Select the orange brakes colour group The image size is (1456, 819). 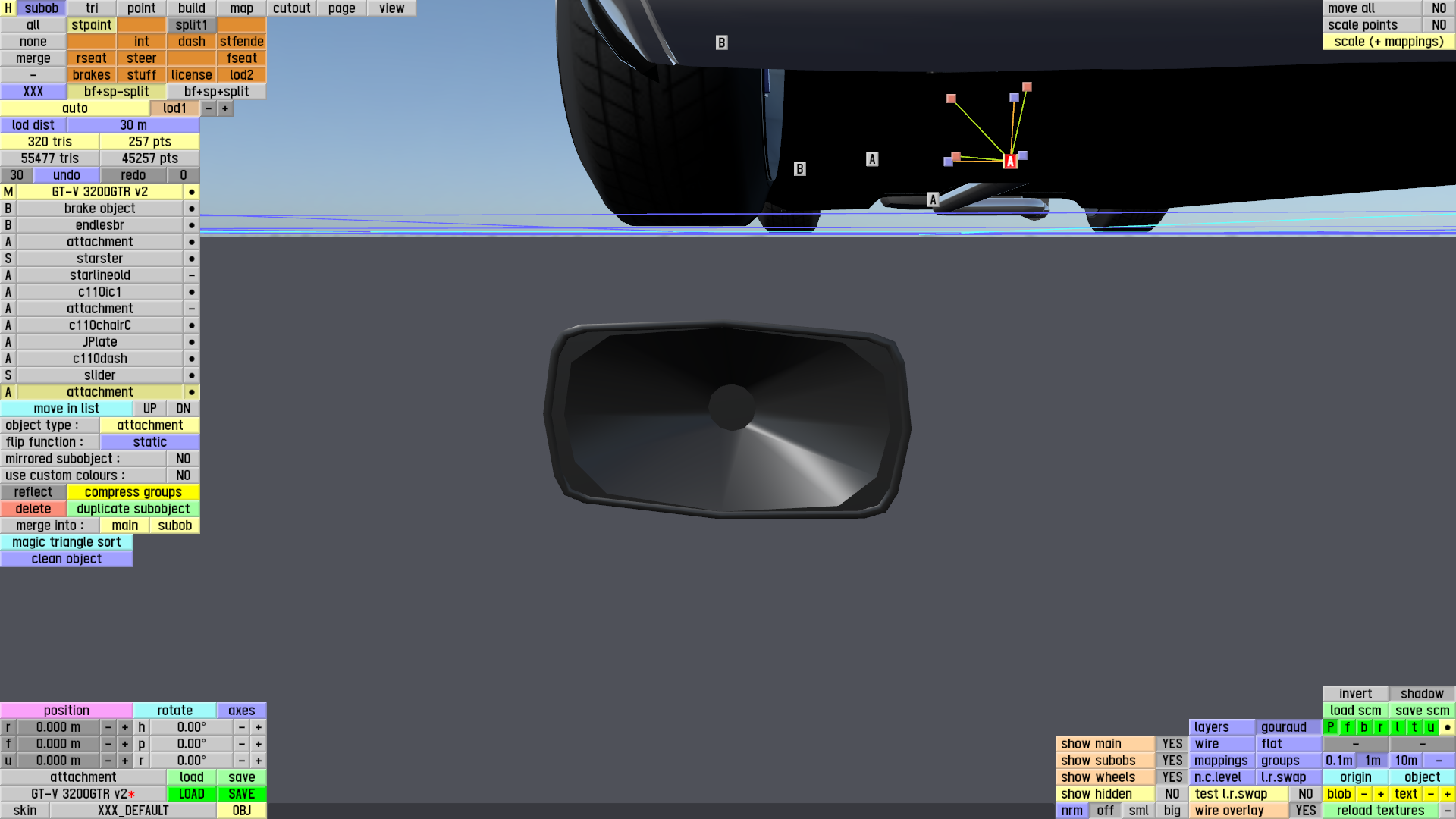(x=91, y=75)
